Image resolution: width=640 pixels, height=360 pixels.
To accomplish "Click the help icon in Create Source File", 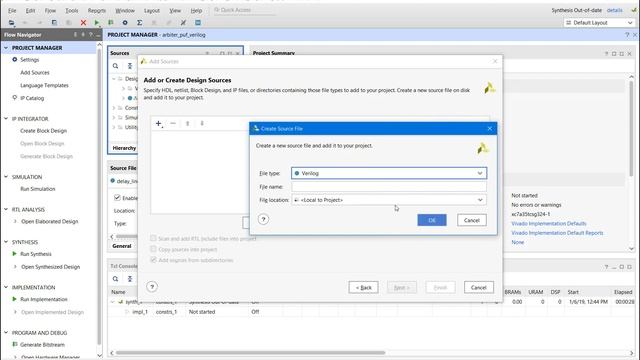I will coord(263,220).
